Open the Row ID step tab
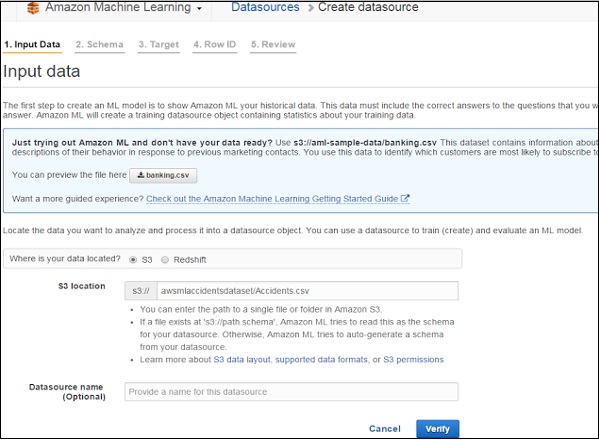The height and width of the screenshot is (440, 599). 214,45
